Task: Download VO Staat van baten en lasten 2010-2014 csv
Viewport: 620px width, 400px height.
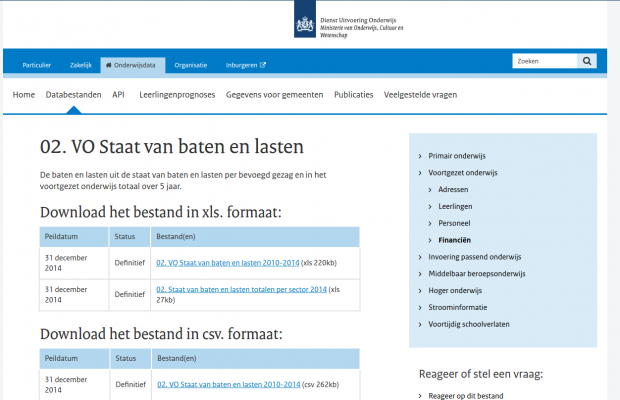Action: [229, 385]
